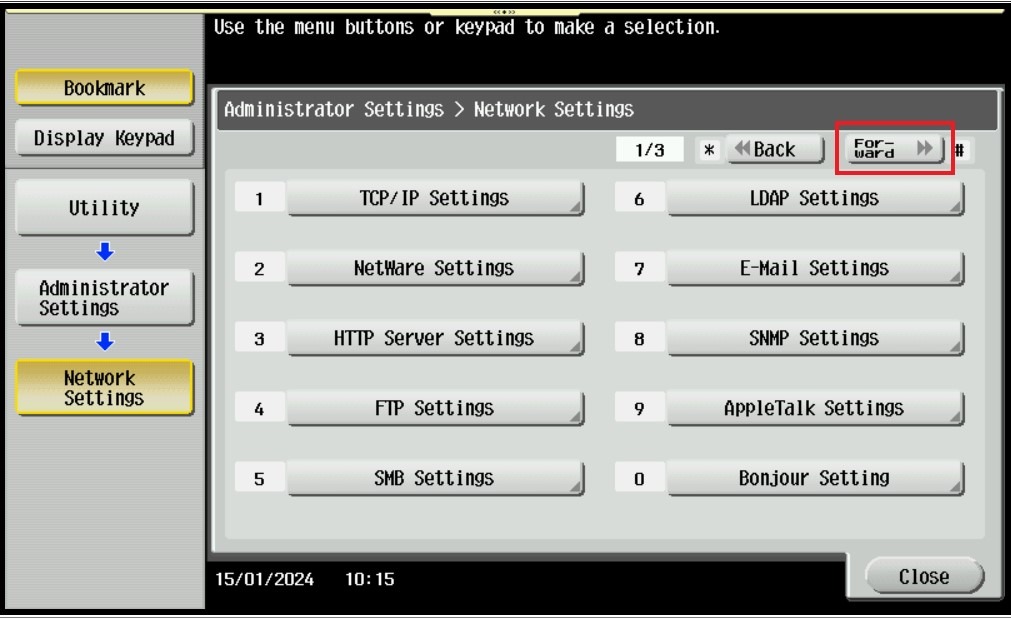The width and height of the screenshot is (1011, 619).
Task: Navigate to Administrator Settings in sidebar
Action: coord(104,298)
